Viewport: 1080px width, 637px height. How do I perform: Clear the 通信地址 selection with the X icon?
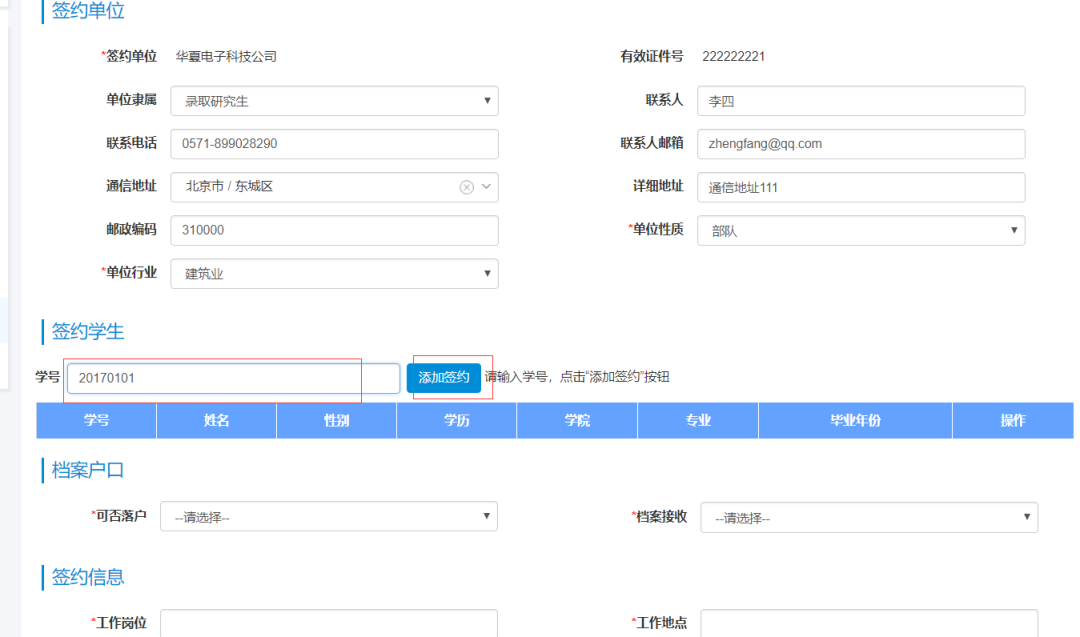(x=466, y=187)
